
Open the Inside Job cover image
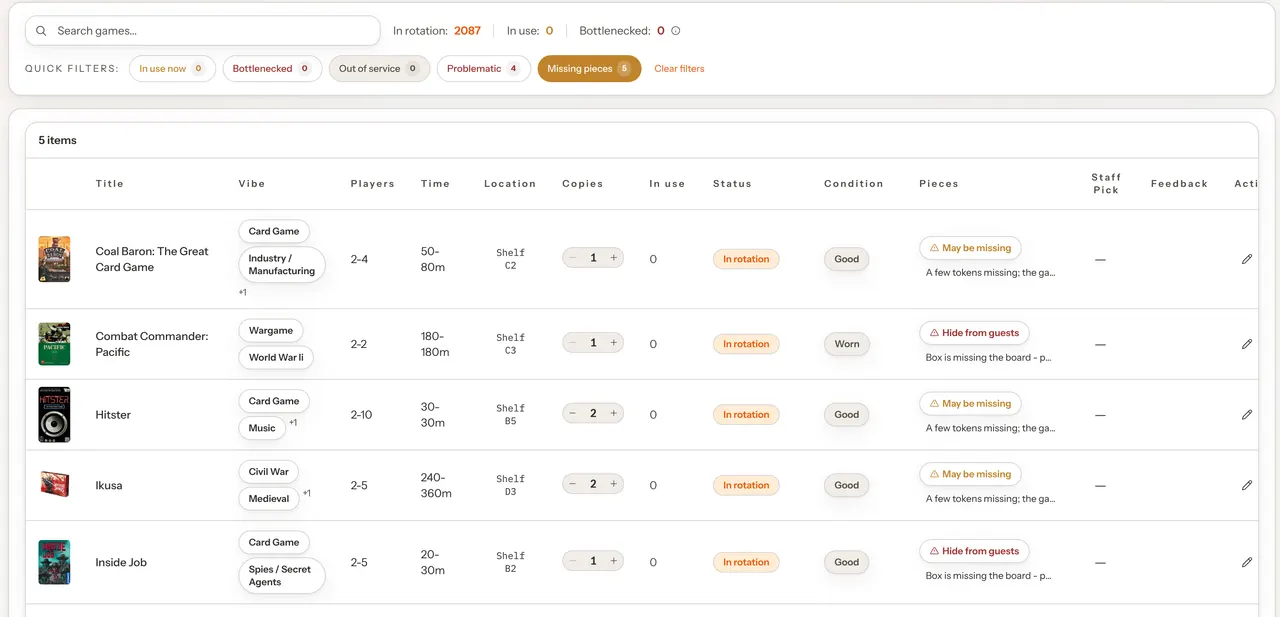[x=54, y=562]
